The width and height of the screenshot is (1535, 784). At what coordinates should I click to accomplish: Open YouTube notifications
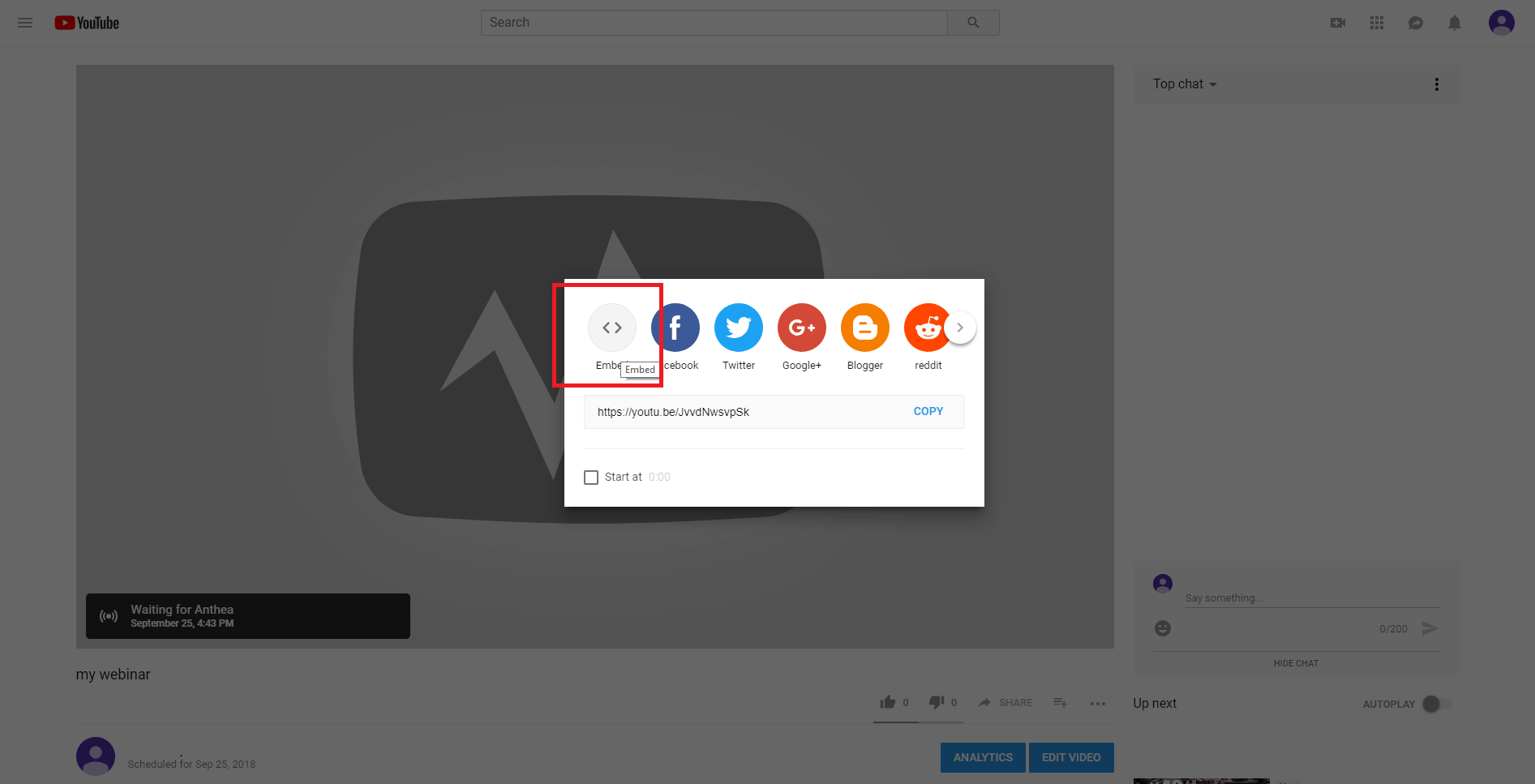tap(1454, 22)
